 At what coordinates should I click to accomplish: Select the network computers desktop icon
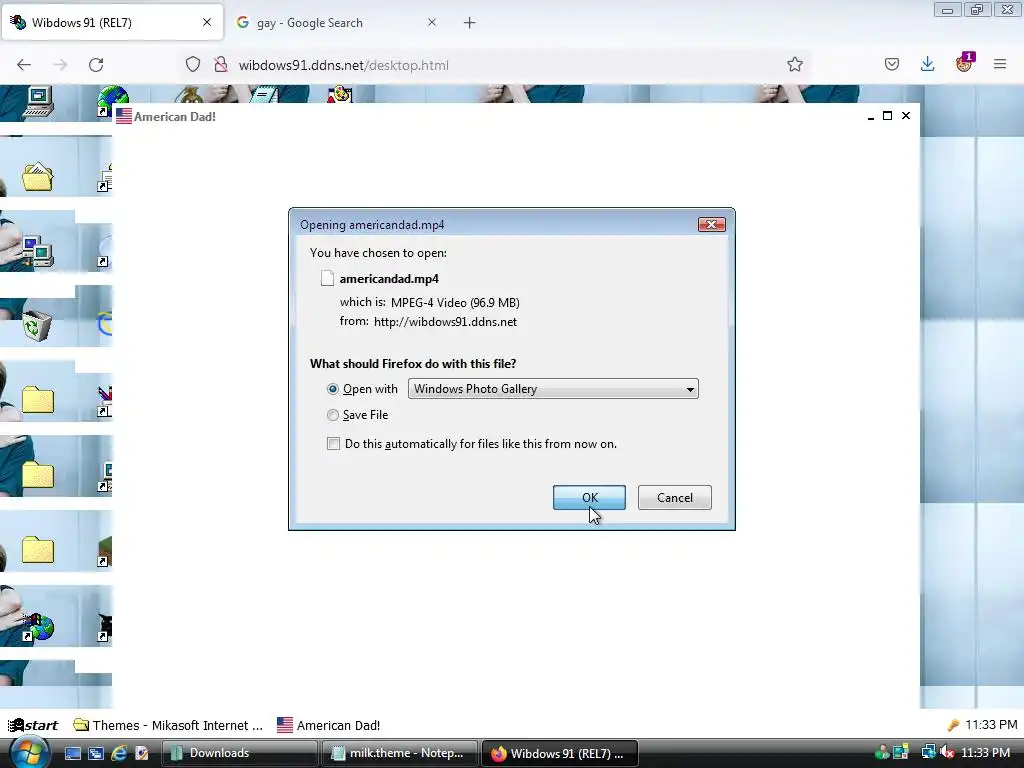pos(37,251)
